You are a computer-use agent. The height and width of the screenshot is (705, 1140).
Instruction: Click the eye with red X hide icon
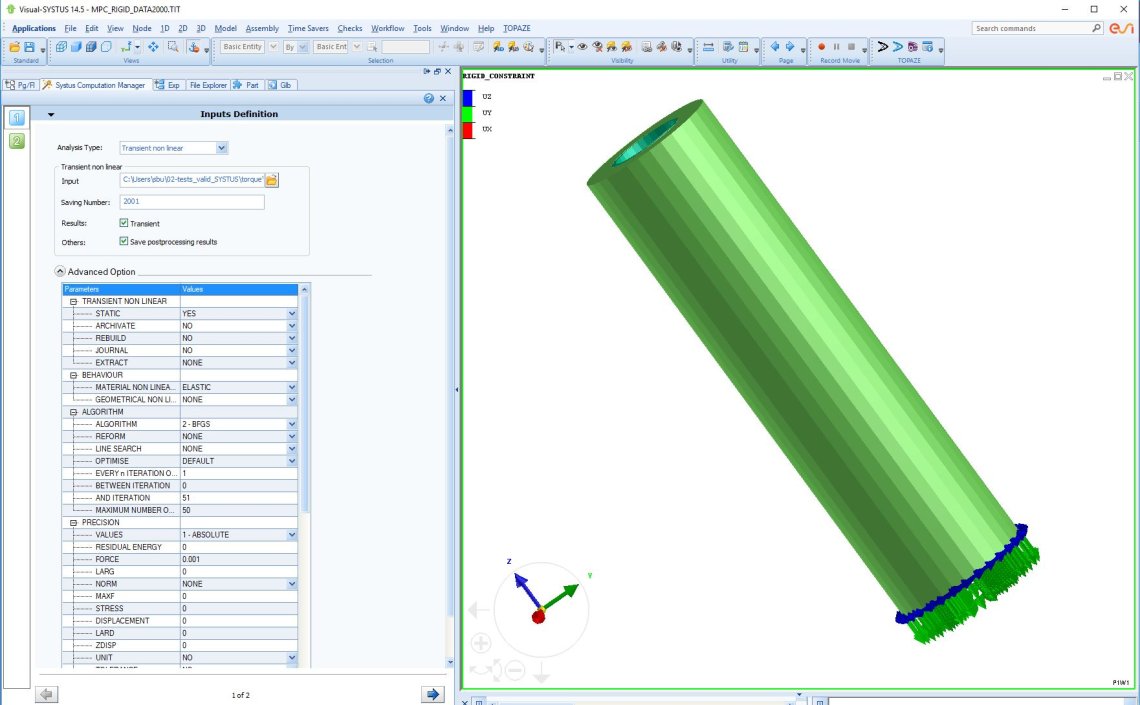click(598, 47)
